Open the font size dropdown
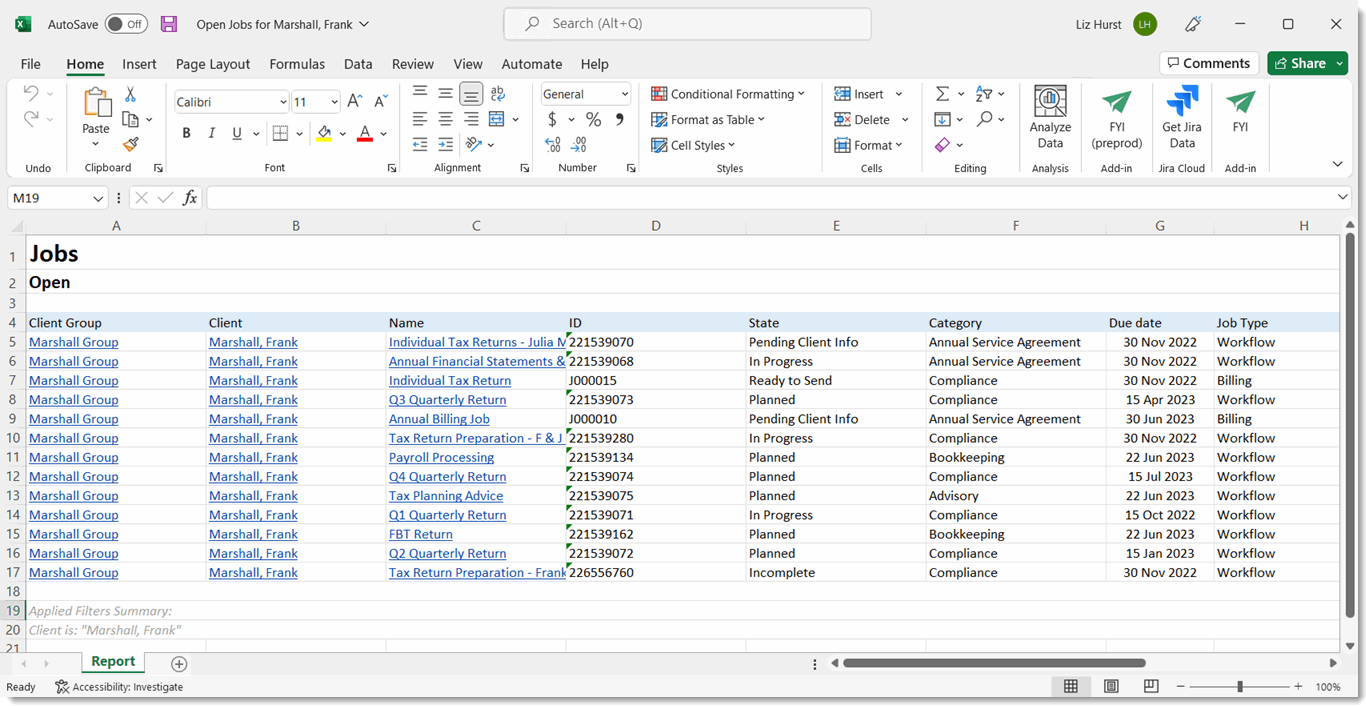 click(x=333, y=102)
